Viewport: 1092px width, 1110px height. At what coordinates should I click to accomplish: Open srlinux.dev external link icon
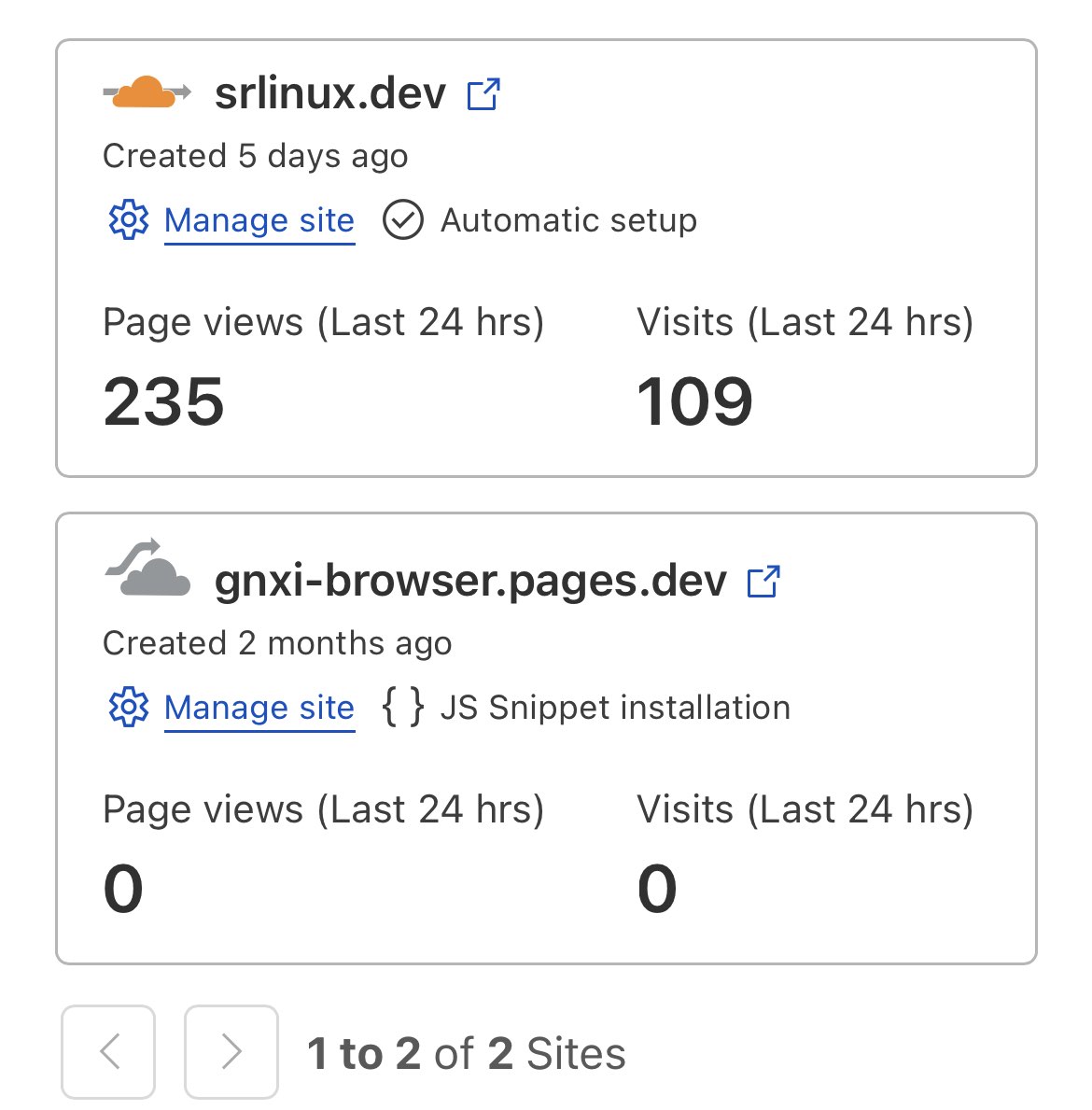coord(483,94)
